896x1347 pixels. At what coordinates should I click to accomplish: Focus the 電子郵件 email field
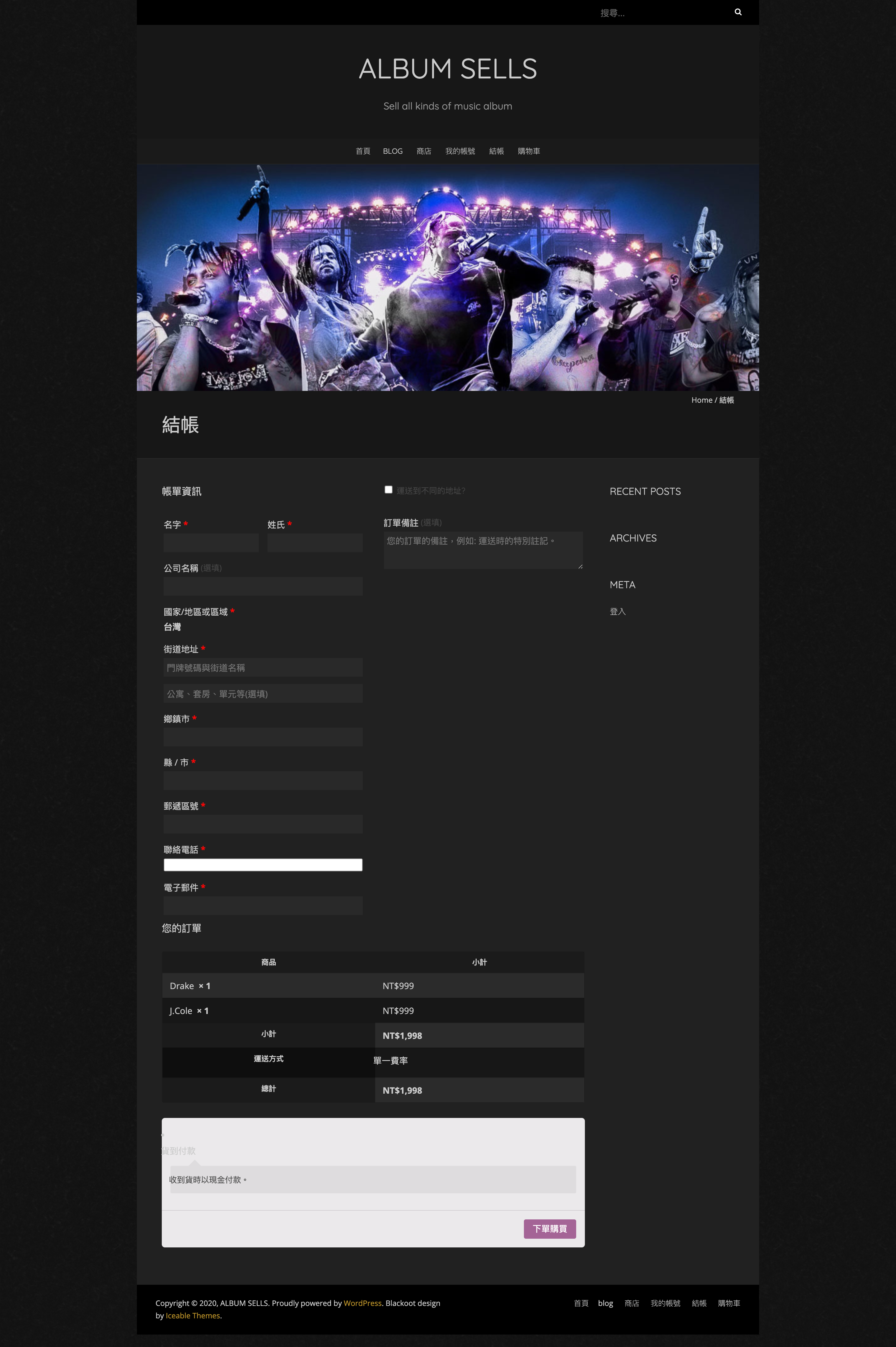263,905
